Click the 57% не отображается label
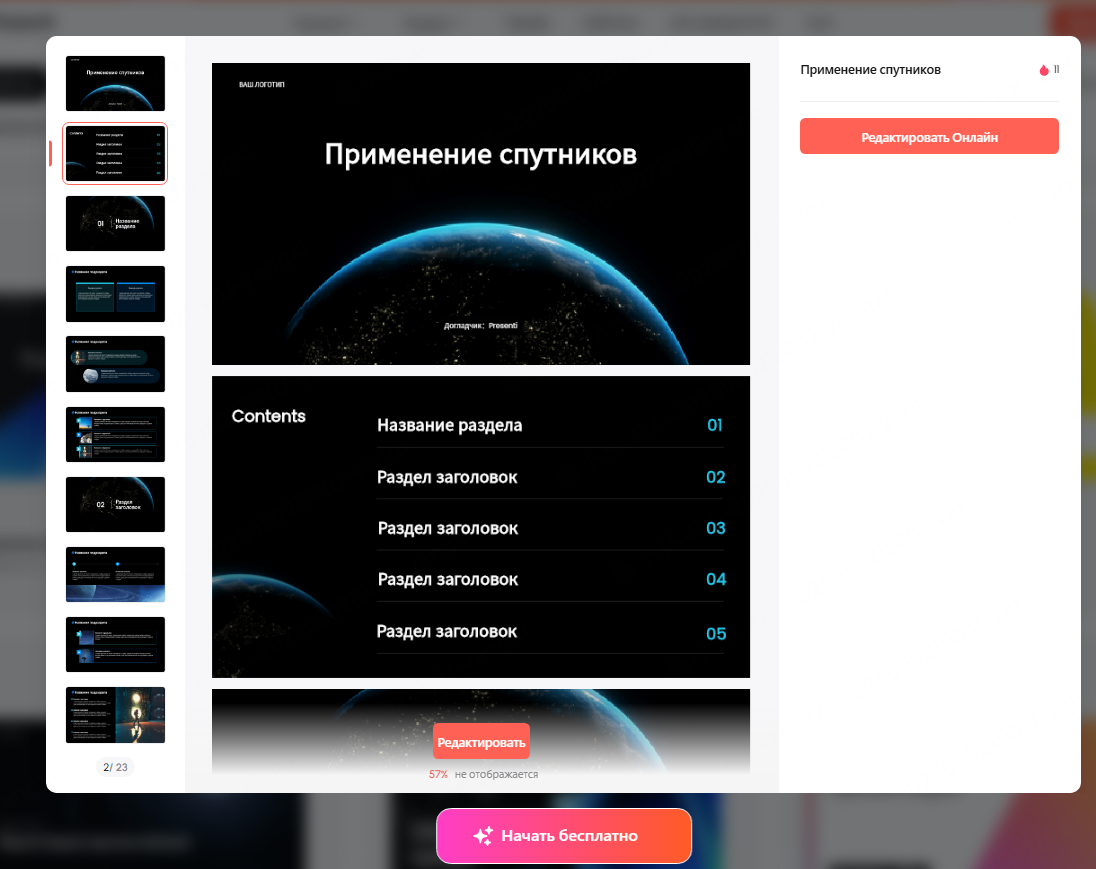Image resolution: width=1096 pixels, height=869 pixels. click(x=483, y=774)
